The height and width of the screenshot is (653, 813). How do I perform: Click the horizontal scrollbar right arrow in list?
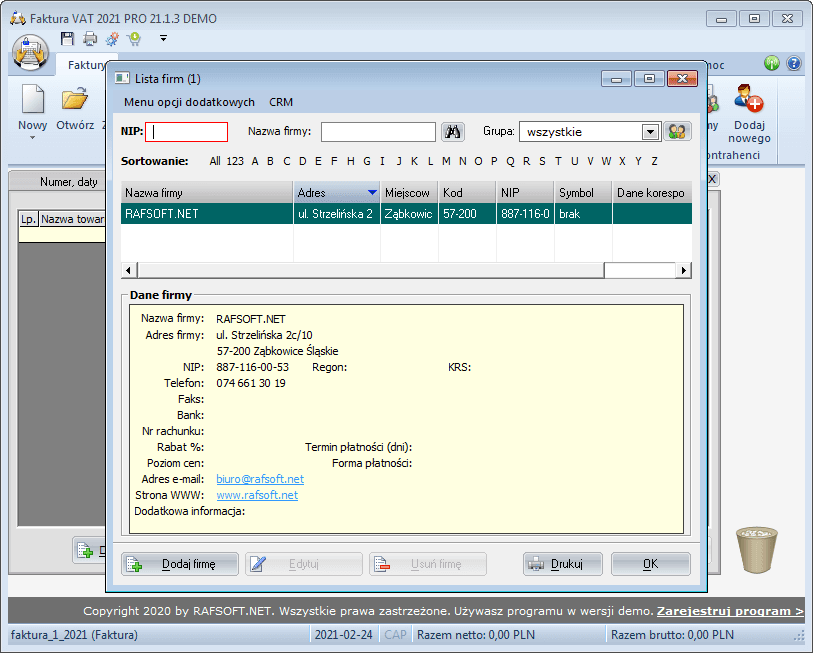[x=684, y=270]
